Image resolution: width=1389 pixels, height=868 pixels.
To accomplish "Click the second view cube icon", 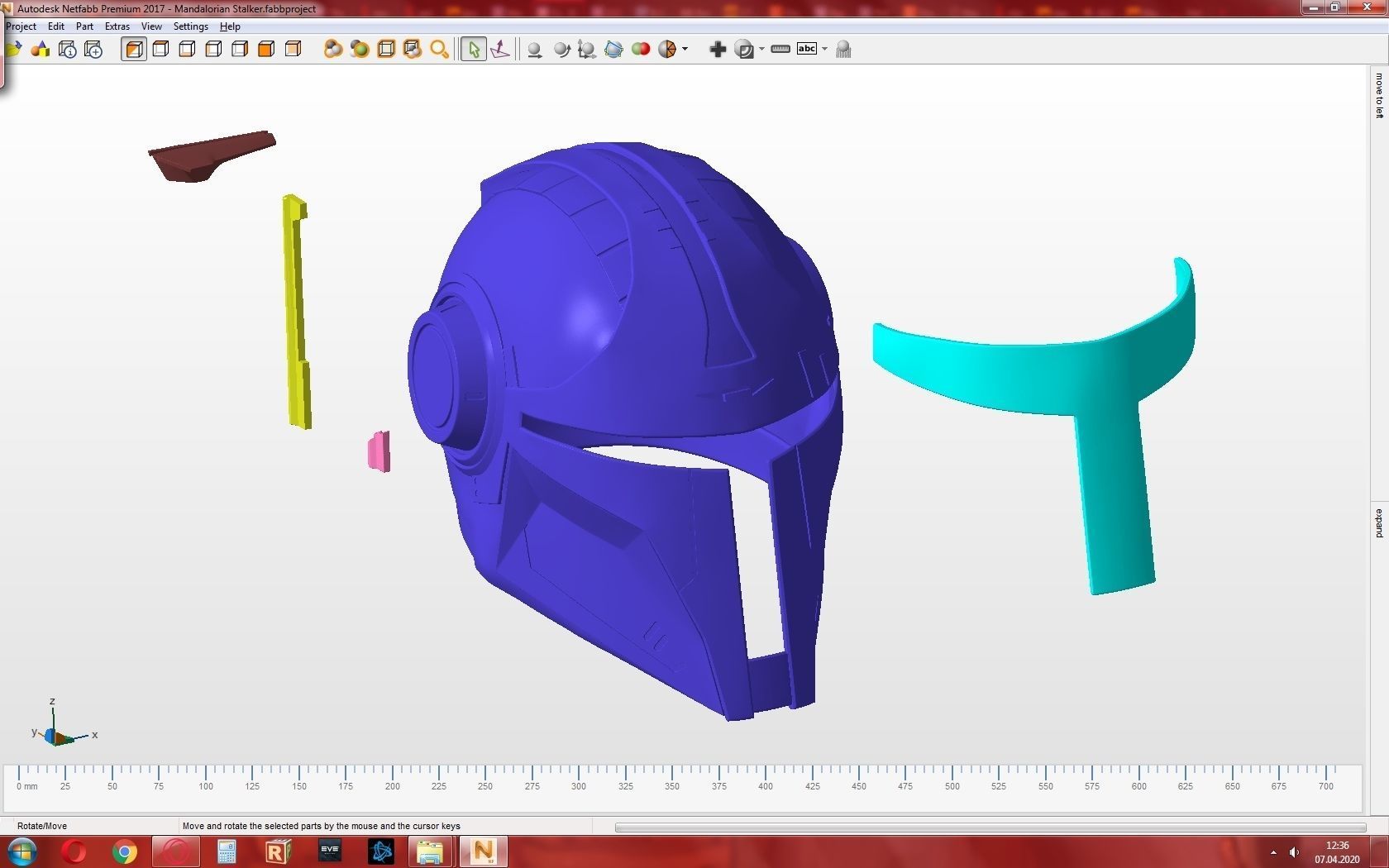I will pyautogui.click(x=160, y=50).
